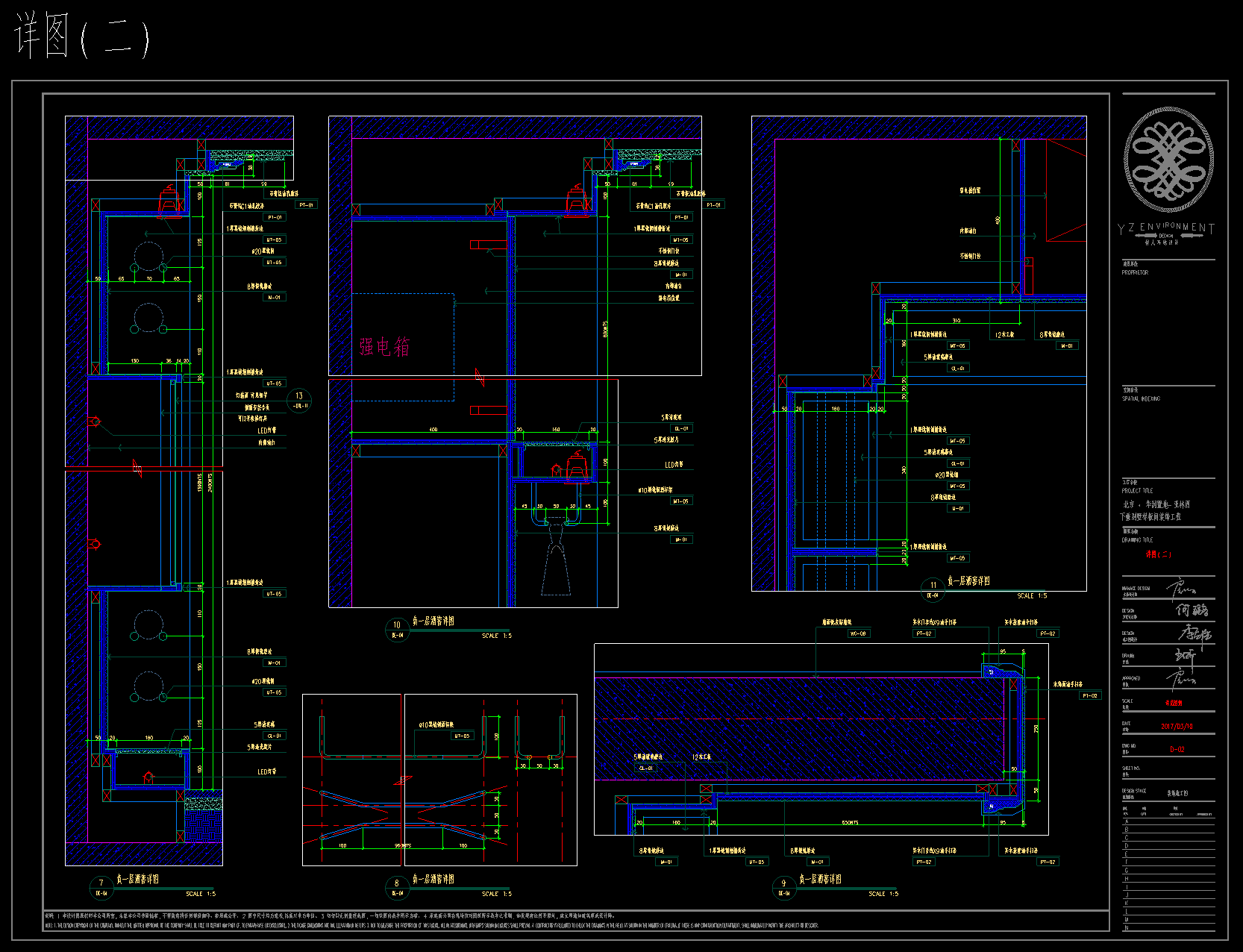Select the red date 2017/03/10
1243x952 pixels.
1177,726
